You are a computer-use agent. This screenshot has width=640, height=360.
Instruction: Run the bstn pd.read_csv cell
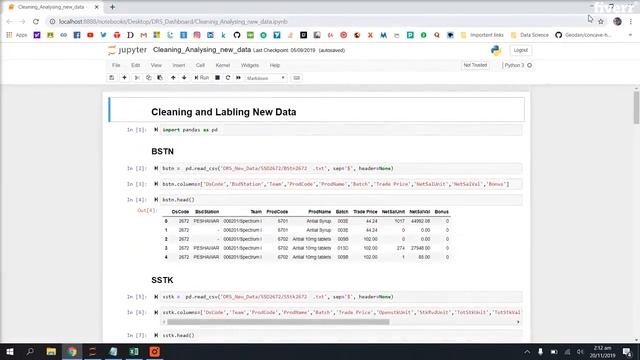point(156,168)
